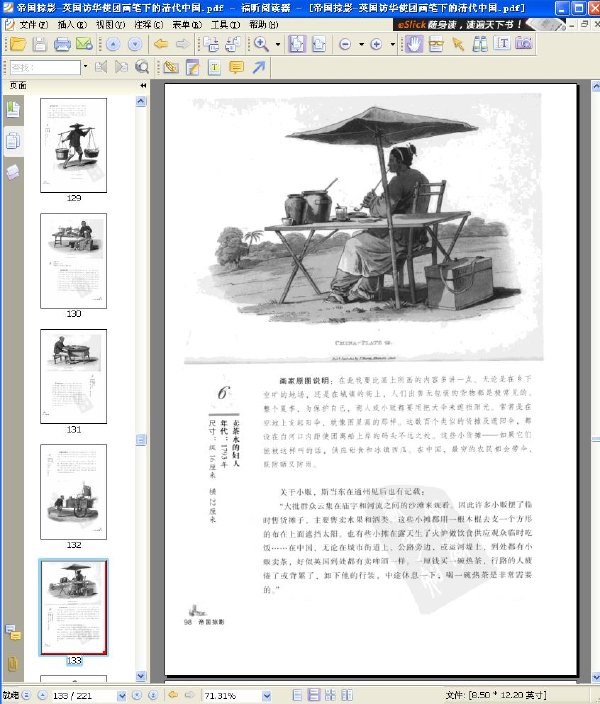This screenshot has height=704, width=600.
Task: Open the Bookmarks panel in sidebar
Action: point(13,109)
